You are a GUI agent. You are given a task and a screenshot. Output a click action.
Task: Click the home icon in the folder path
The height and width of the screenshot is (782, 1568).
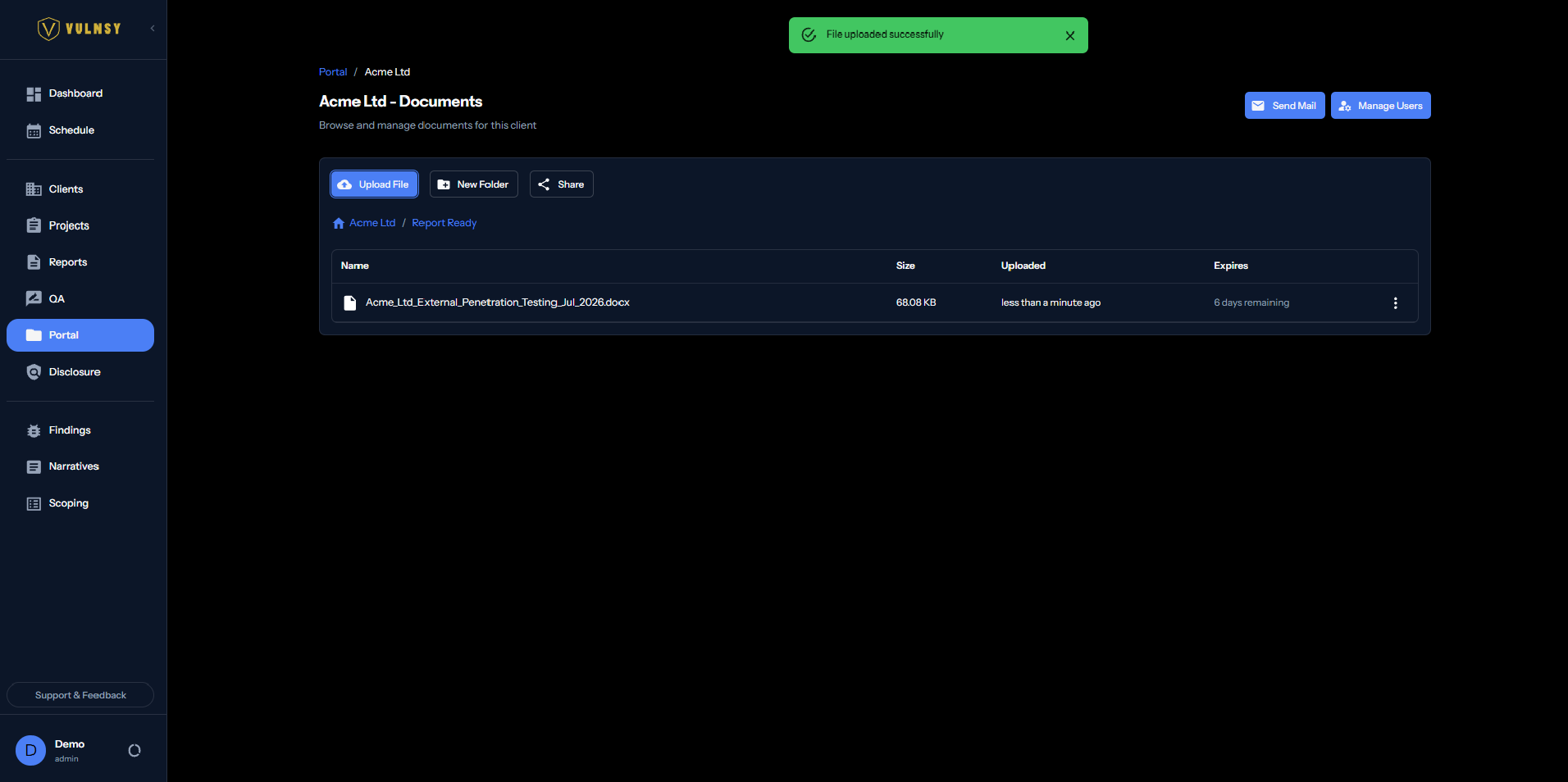339,223
